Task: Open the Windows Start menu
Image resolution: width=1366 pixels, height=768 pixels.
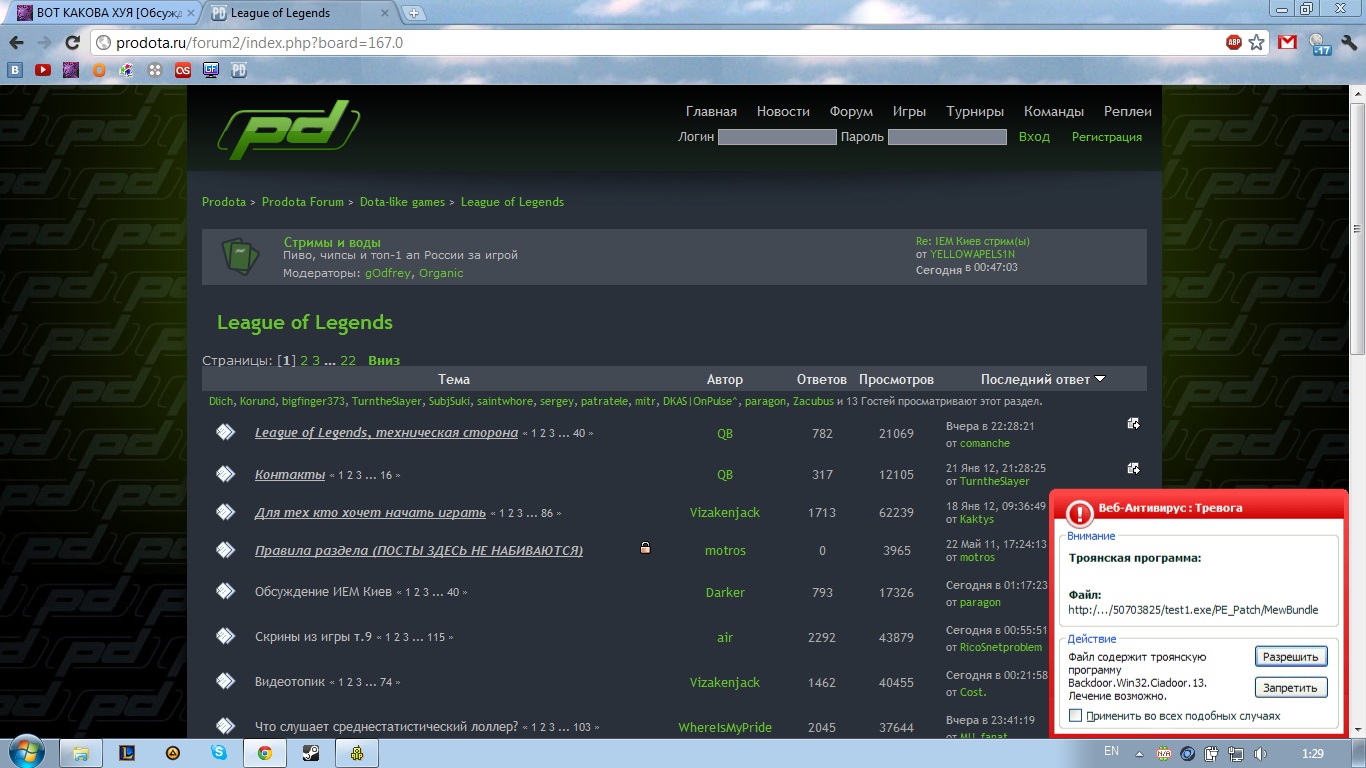Action: pos(25,752)
